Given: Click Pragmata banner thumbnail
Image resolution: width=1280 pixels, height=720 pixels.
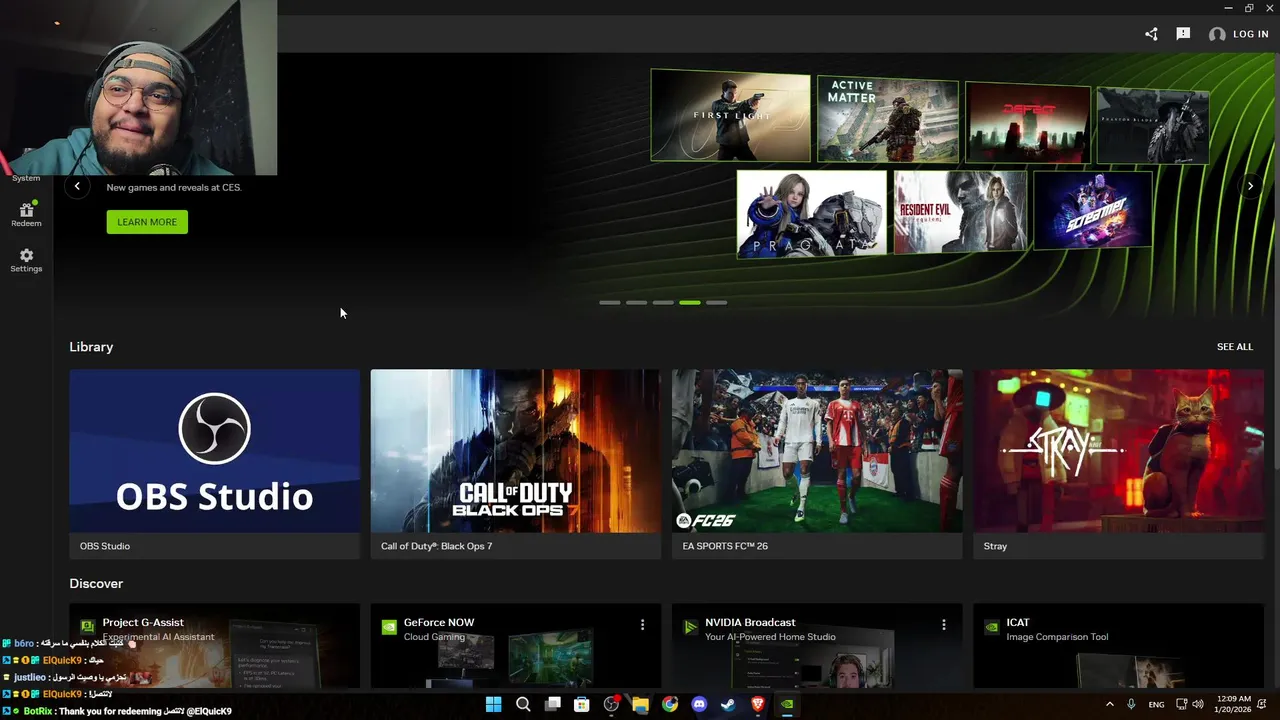Looking at the screenshot, I should [x=812, y=214].
